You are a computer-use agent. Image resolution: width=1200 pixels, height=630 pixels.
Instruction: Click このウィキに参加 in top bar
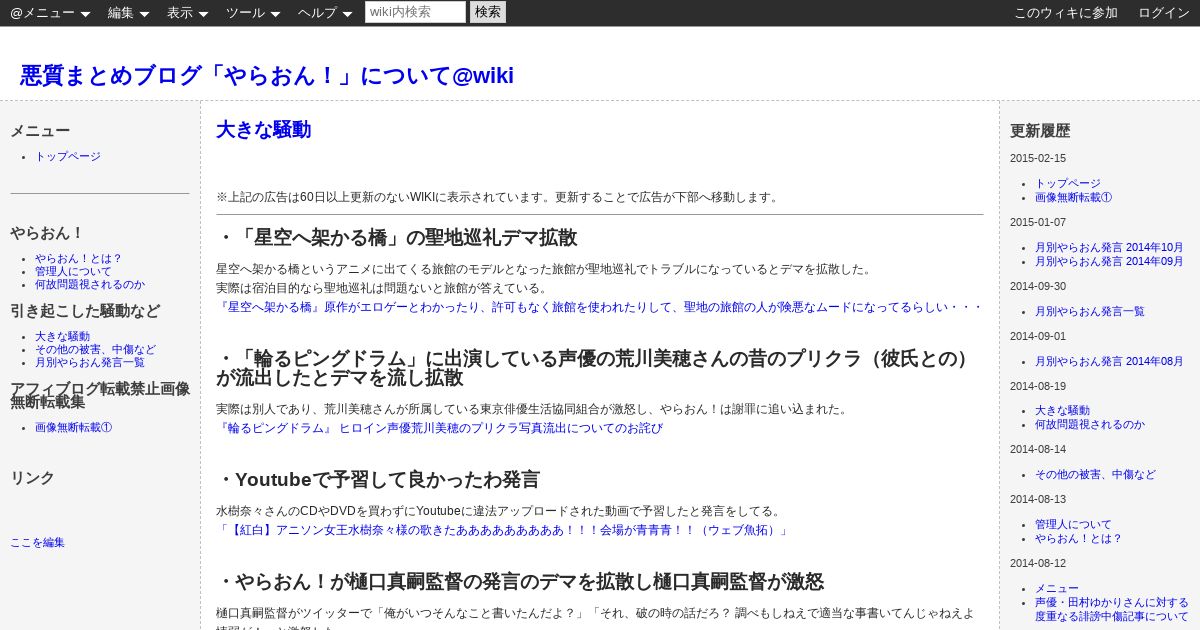tap(1066, 13)
